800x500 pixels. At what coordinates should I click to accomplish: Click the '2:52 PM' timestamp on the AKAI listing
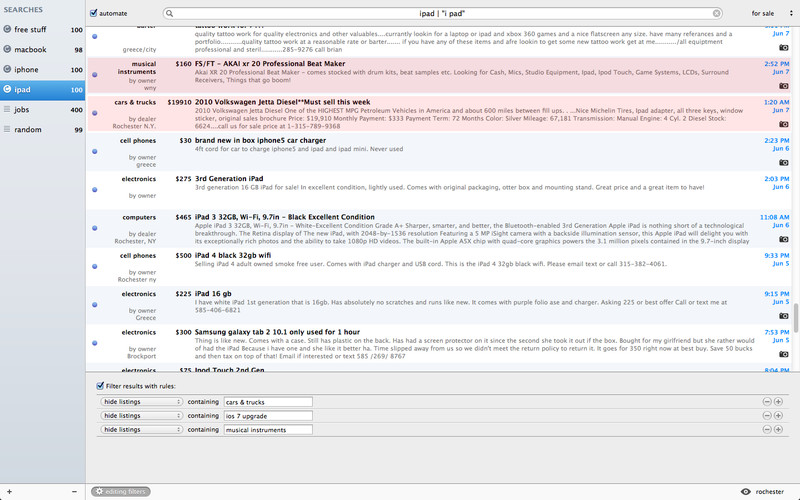(777, 64)
